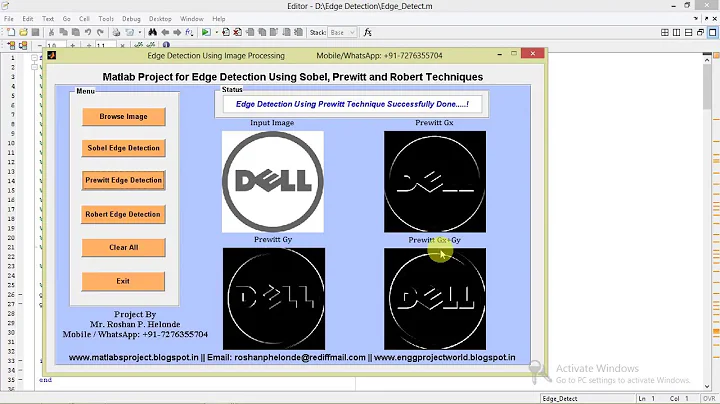Cut selection using the scissors icon
Viewport: 720px width, 404px height.
[51, 32]
